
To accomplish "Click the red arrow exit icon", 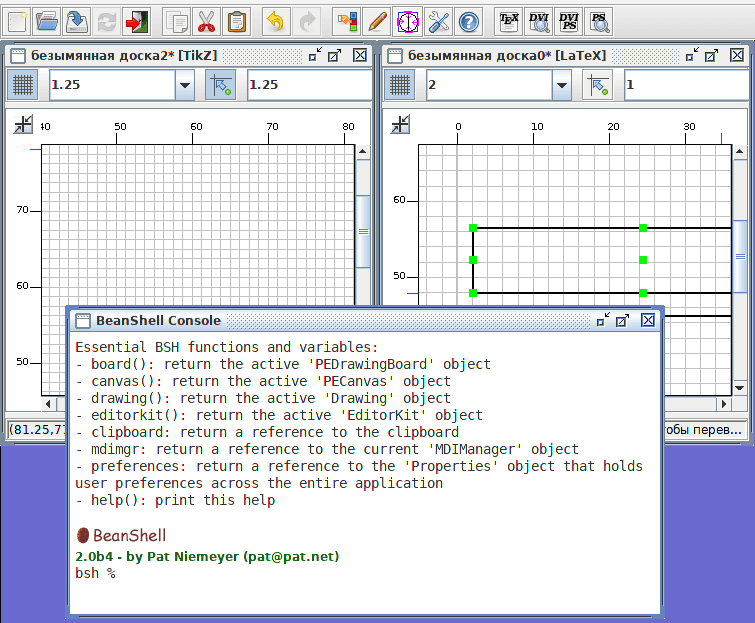I will coord(136,22).
